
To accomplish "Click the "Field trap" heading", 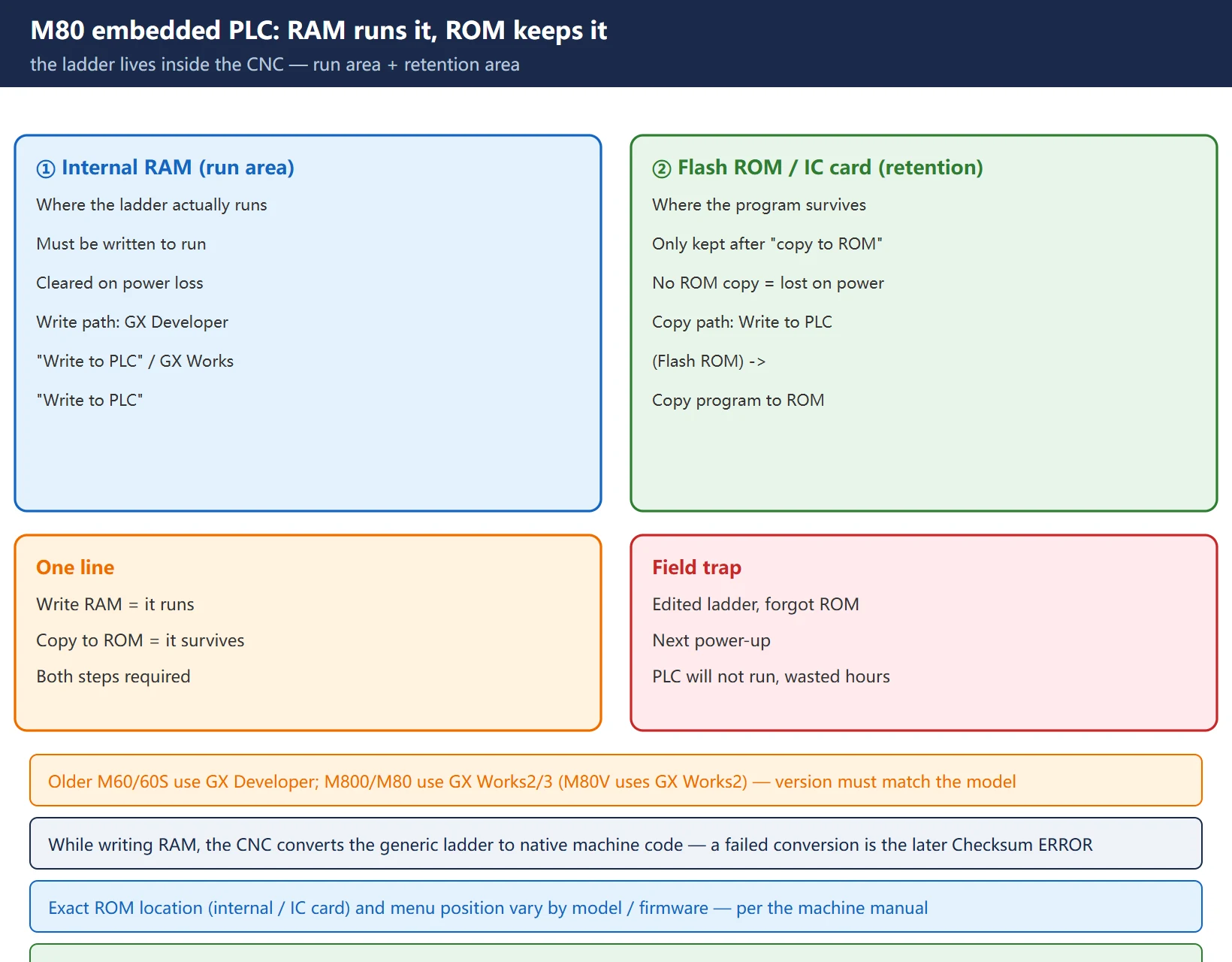I will 696,567.
